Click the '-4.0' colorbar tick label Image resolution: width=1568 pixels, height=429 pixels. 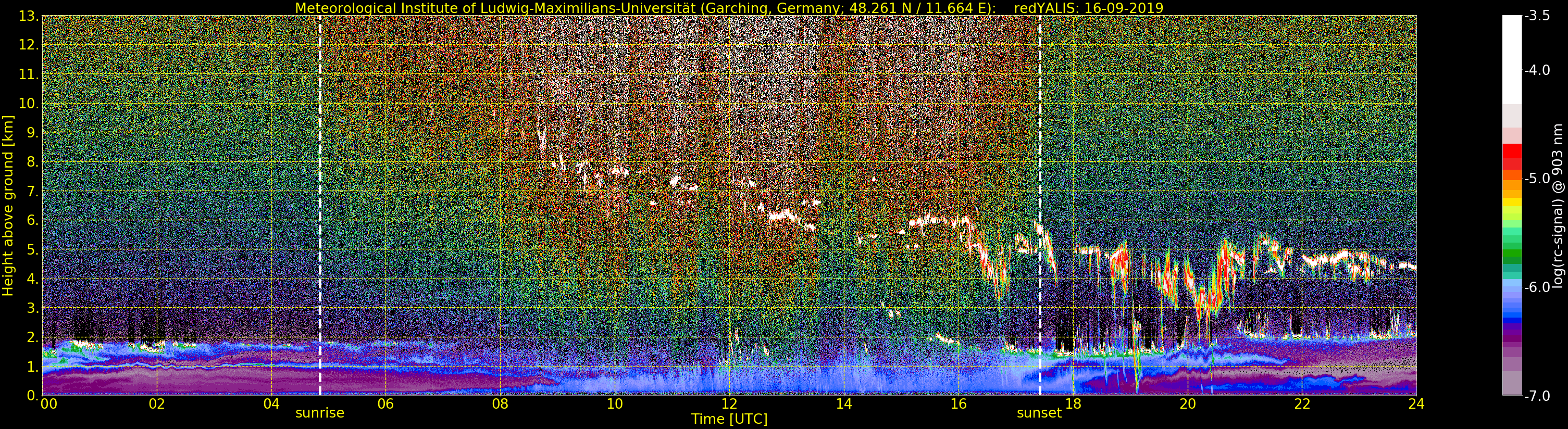pyautogui.click(x=1537, y=70)
